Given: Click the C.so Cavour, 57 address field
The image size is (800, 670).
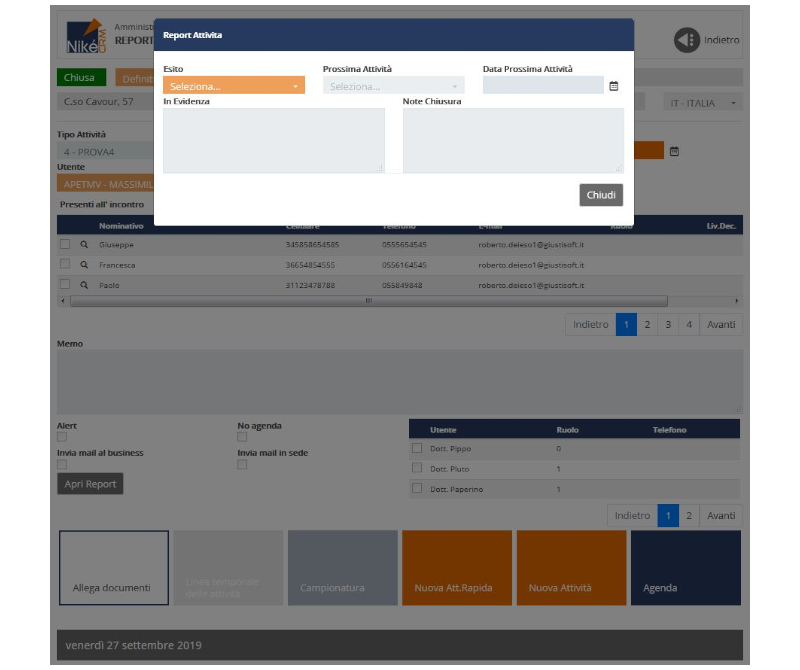Looking at the screenshot, I should tap(106, 102).
